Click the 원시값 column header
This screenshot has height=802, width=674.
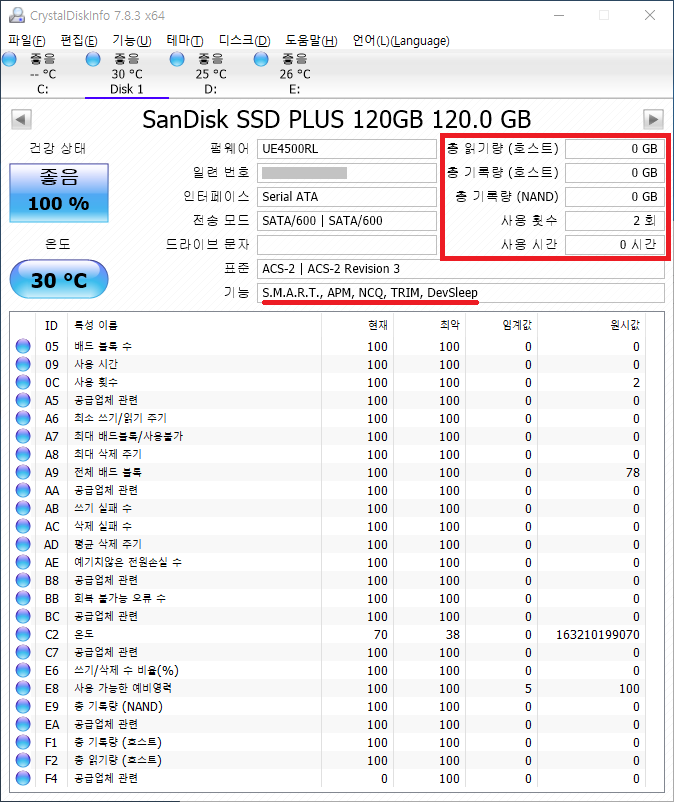pyautogui.click(x=592, y=325)
